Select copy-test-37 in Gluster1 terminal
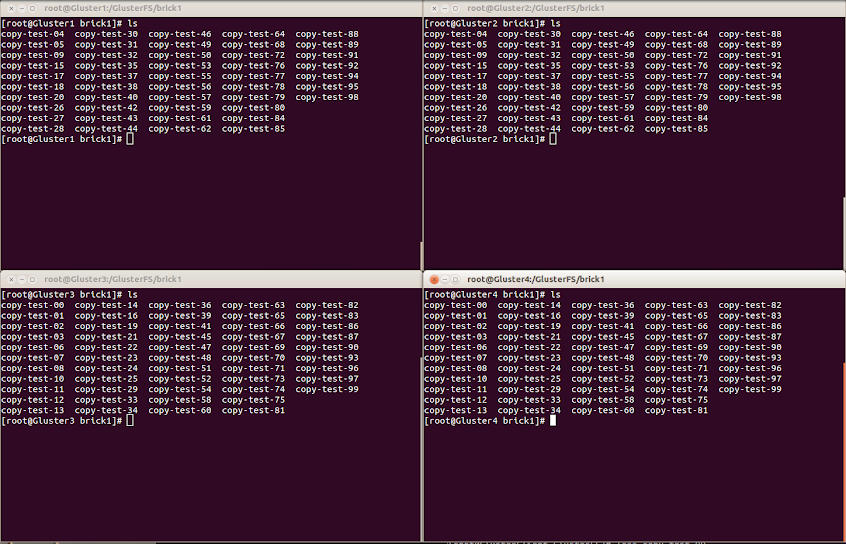 (x=106, y=77)
